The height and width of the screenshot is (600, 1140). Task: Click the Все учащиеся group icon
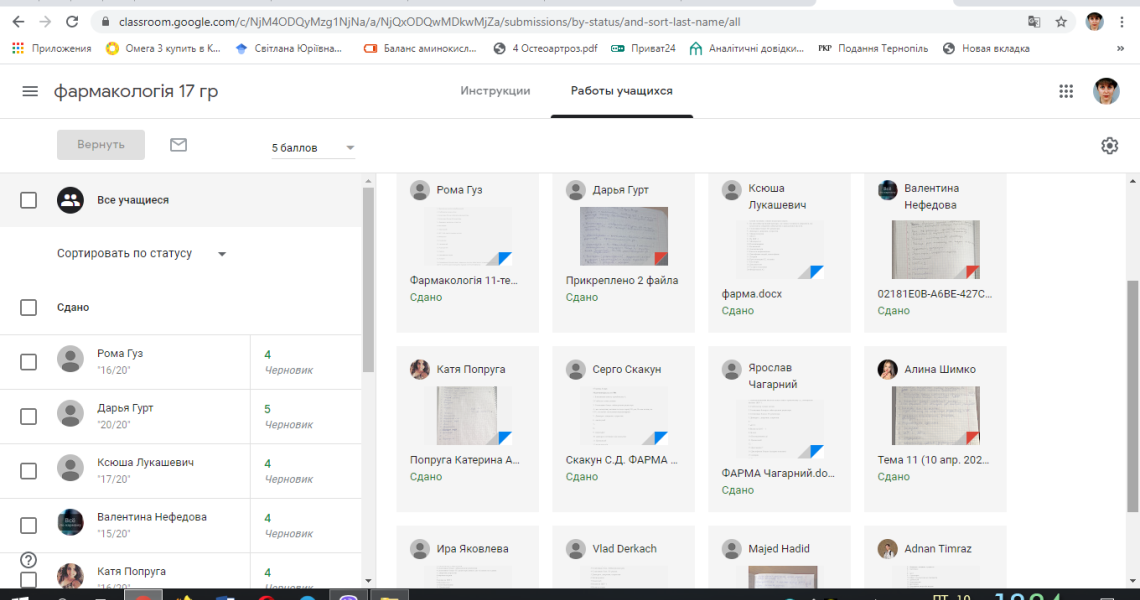[x=71, y=200]
